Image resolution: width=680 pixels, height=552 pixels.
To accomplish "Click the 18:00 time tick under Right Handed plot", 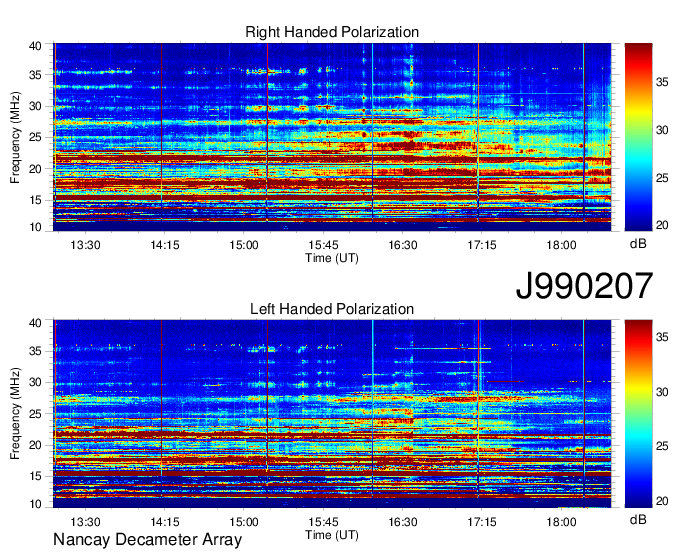I will [x=561, y=245].
